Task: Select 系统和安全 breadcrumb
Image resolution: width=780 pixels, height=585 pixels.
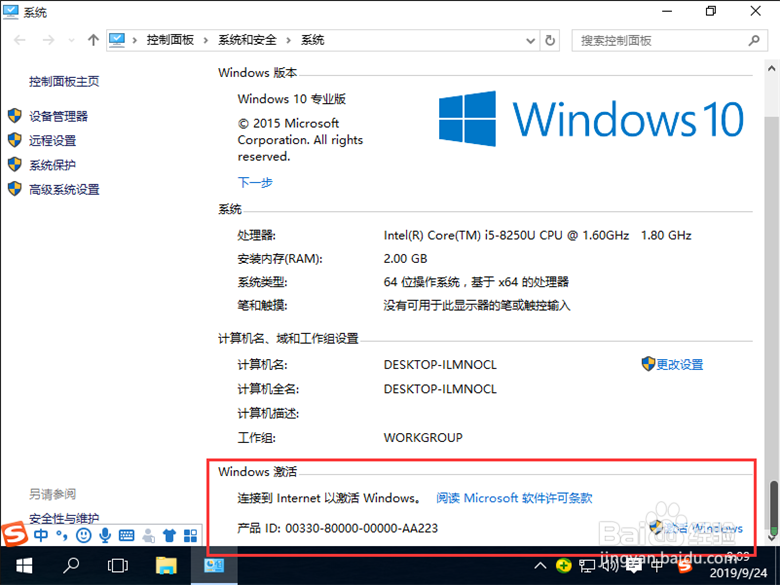Action: (x=247, y=40)
